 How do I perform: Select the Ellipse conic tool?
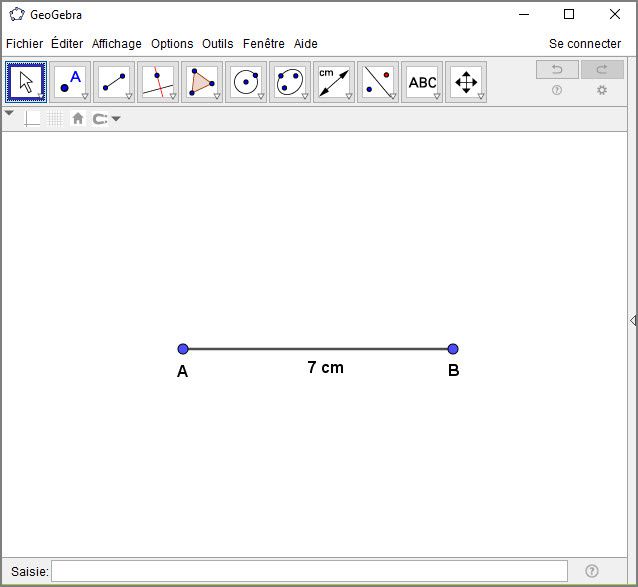point(290,82)
